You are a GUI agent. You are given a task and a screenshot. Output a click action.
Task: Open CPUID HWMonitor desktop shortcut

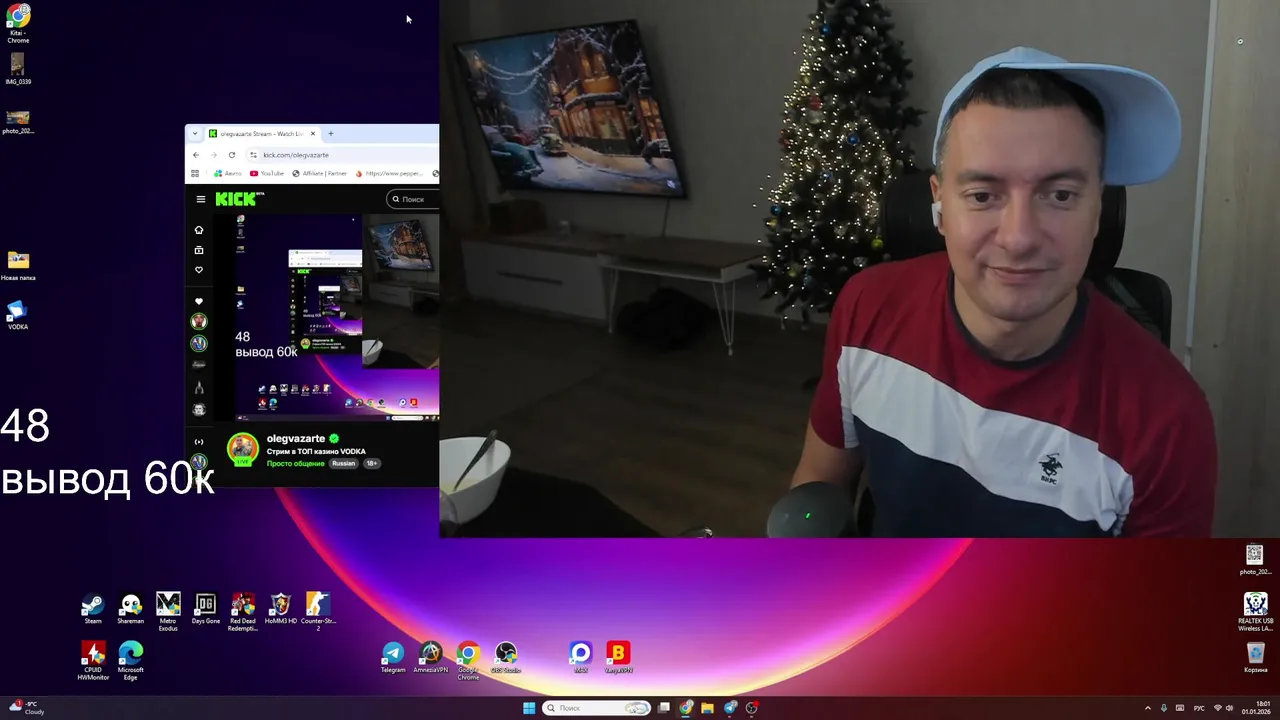[93, 661]
